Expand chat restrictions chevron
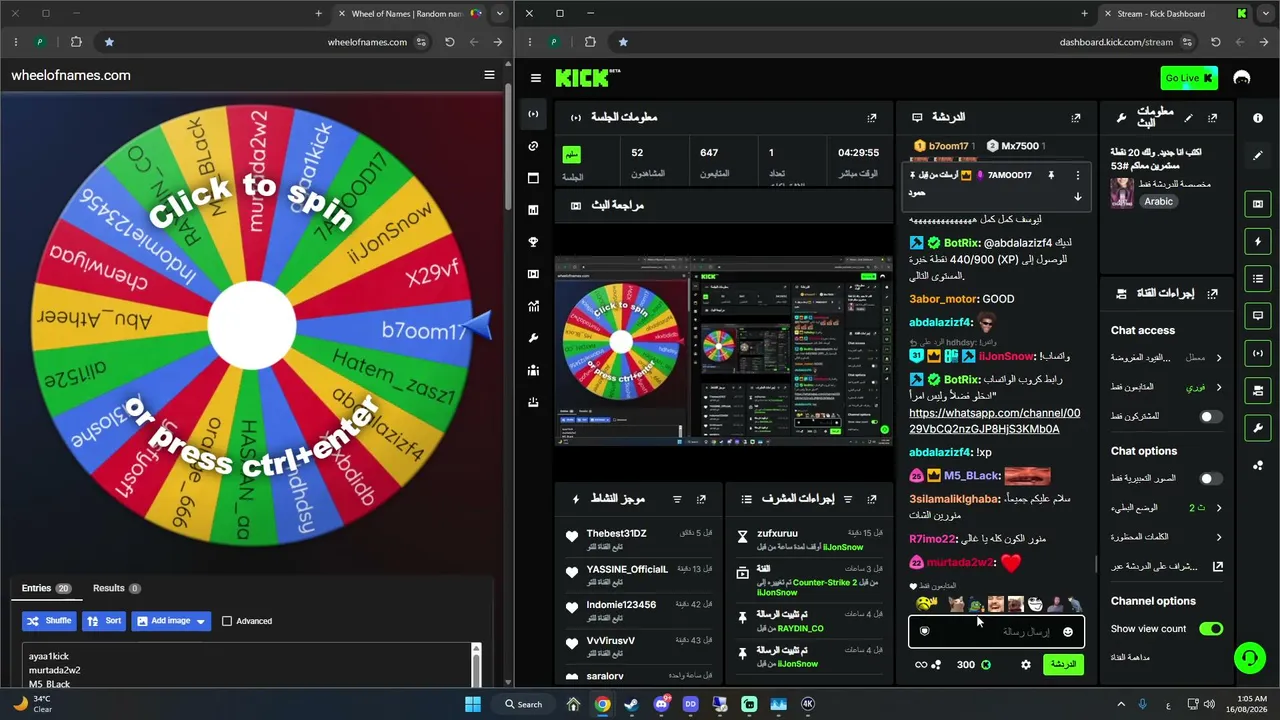Screen dimensions: 1280x720 (x=1218, y=357)
